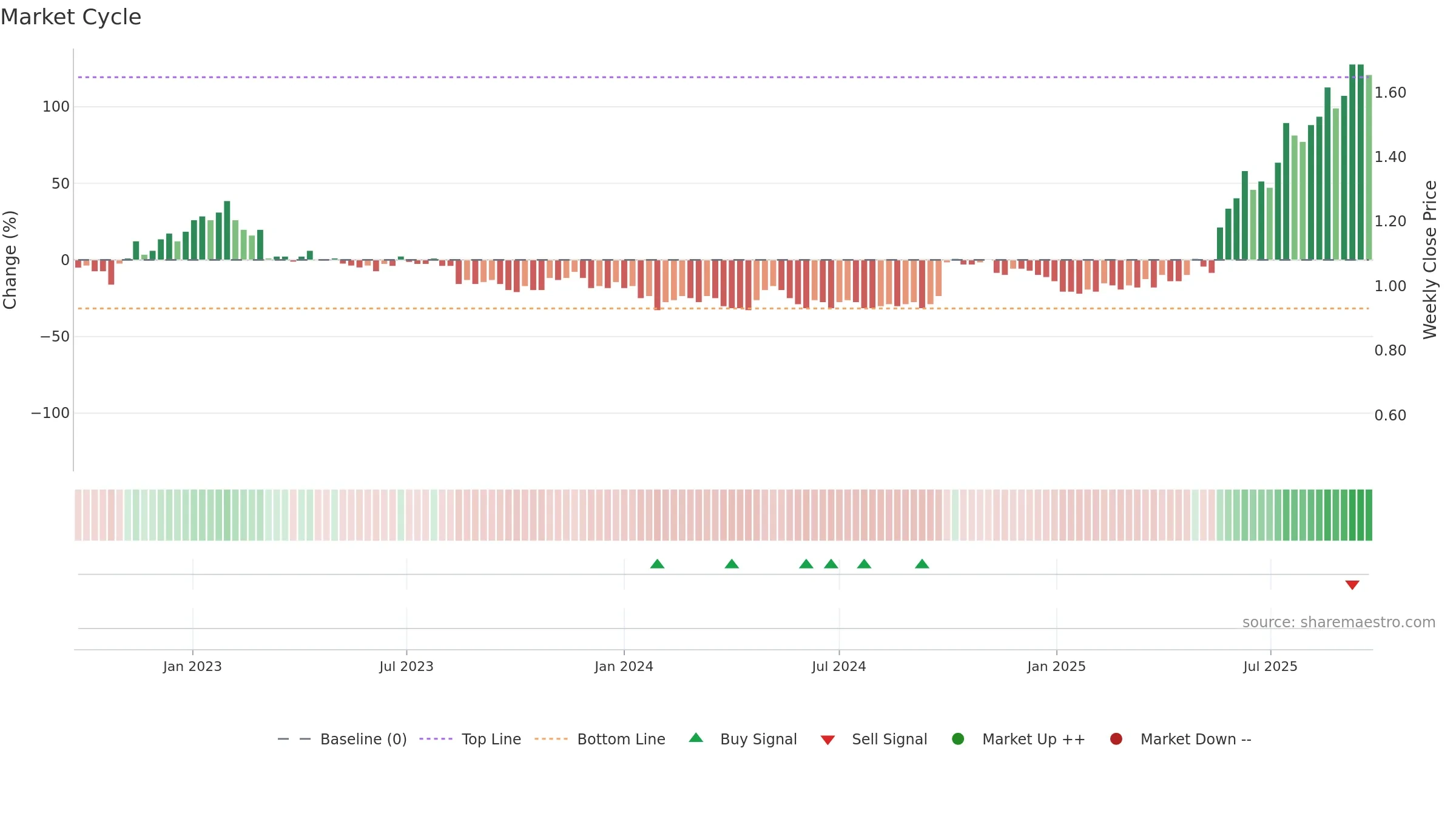Toggle the Bottom Line legend label
Viewport: 1456px width, 819px height.
[621, 740]
